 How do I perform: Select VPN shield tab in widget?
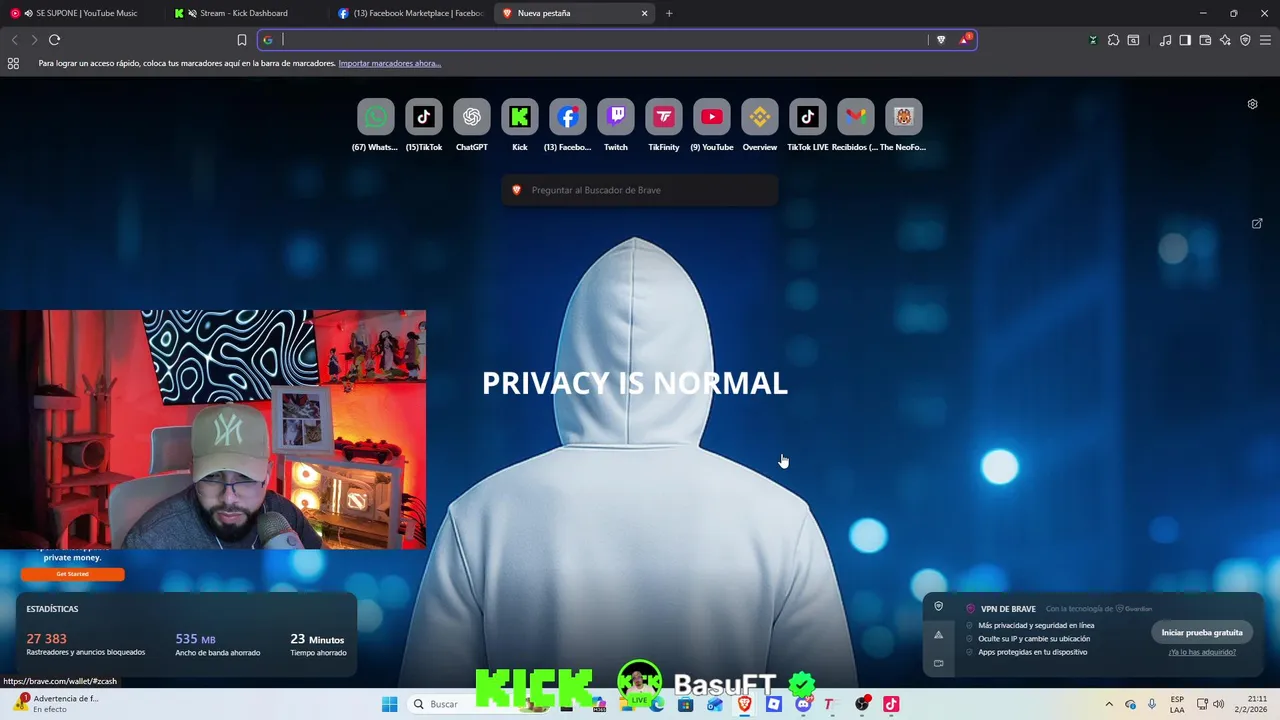point(938,606)
